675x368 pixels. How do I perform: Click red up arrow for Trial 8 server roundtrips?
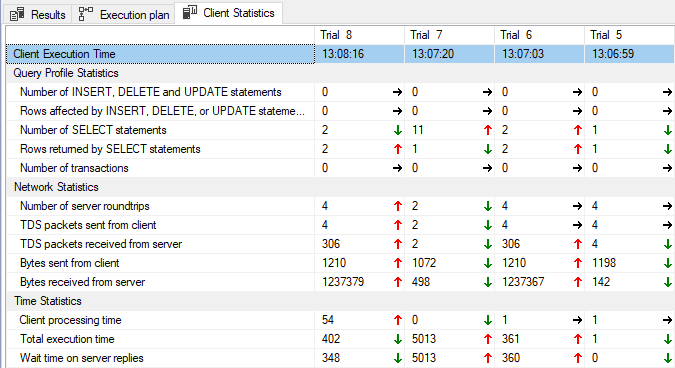[398, 206]
